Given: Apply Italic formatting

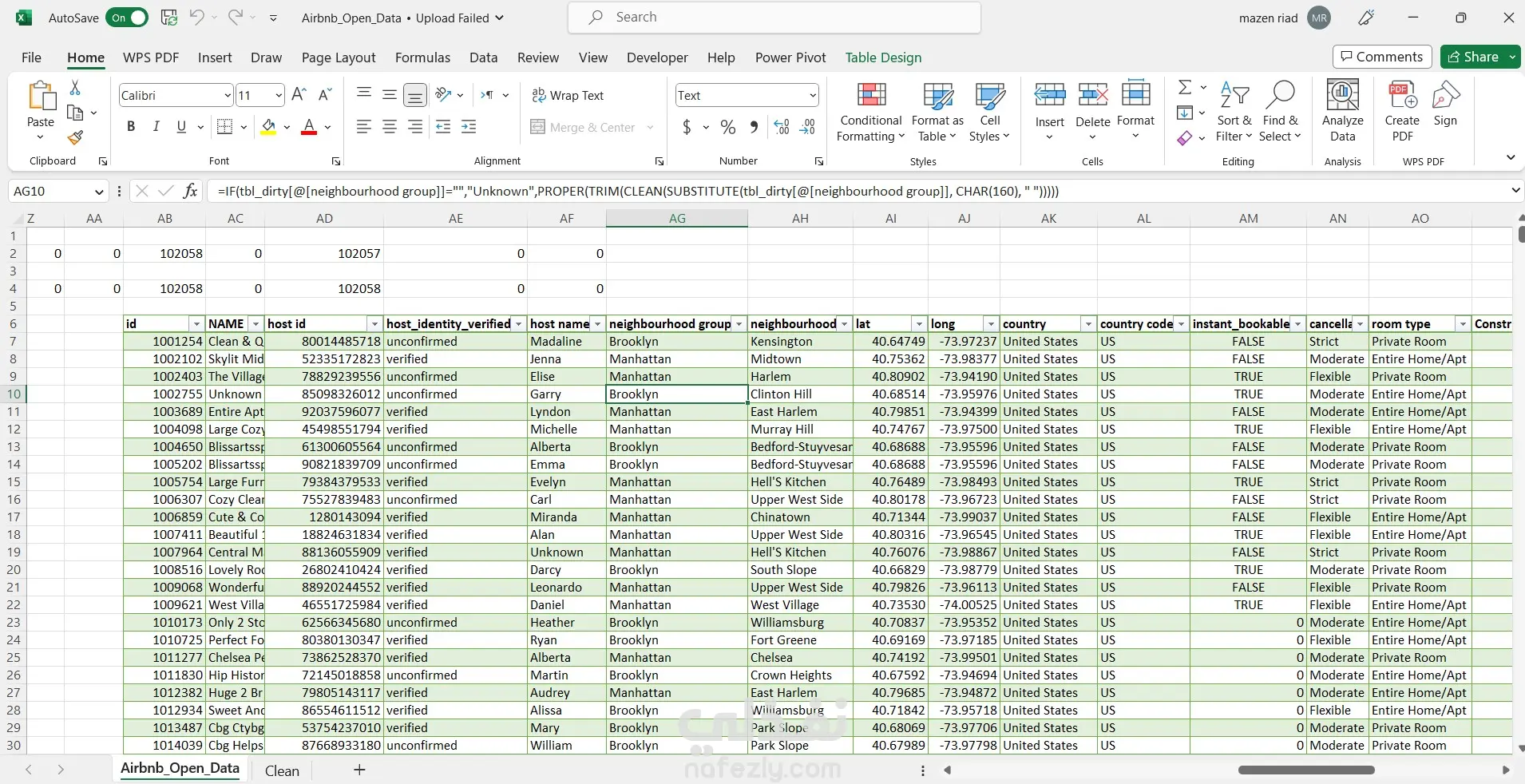Looking at the screenshot, I should coord(156,126).
